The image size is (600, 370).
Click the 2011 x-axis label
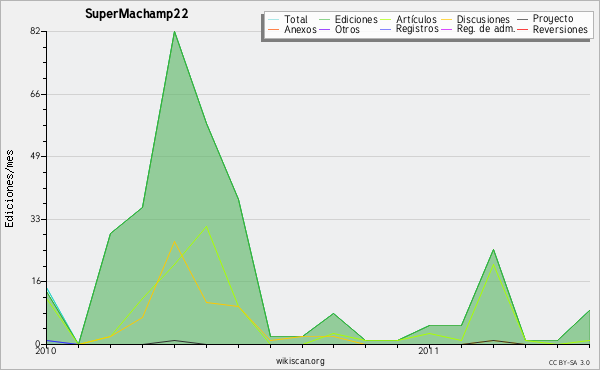(x=429, y=351)
